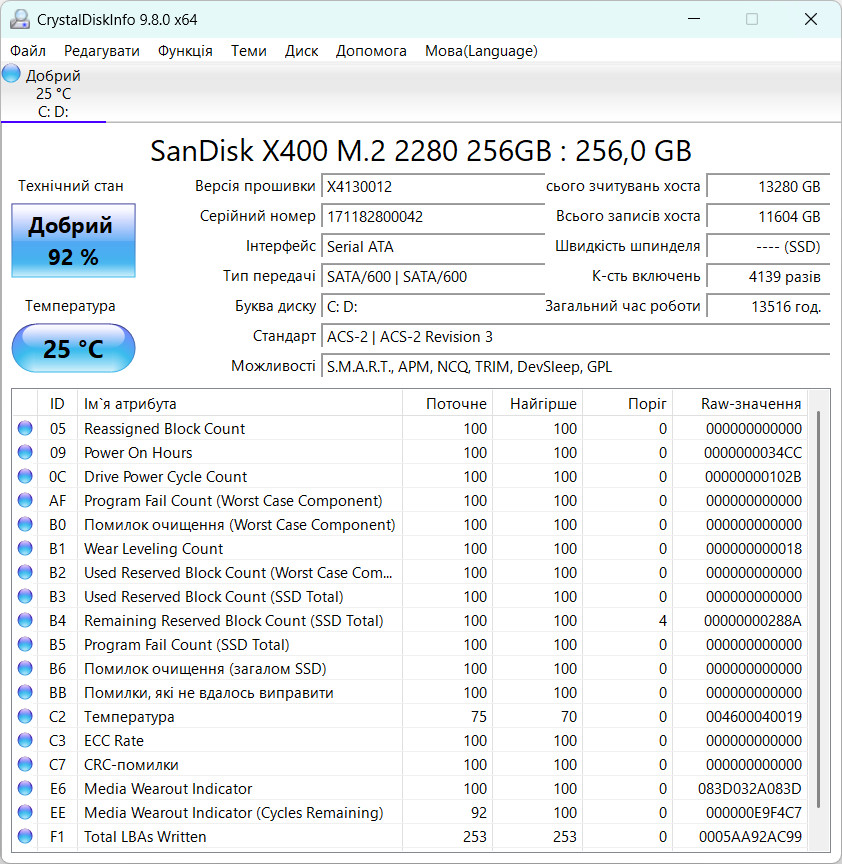
Task: Click status orb for row BB
Action: [25, 692]
